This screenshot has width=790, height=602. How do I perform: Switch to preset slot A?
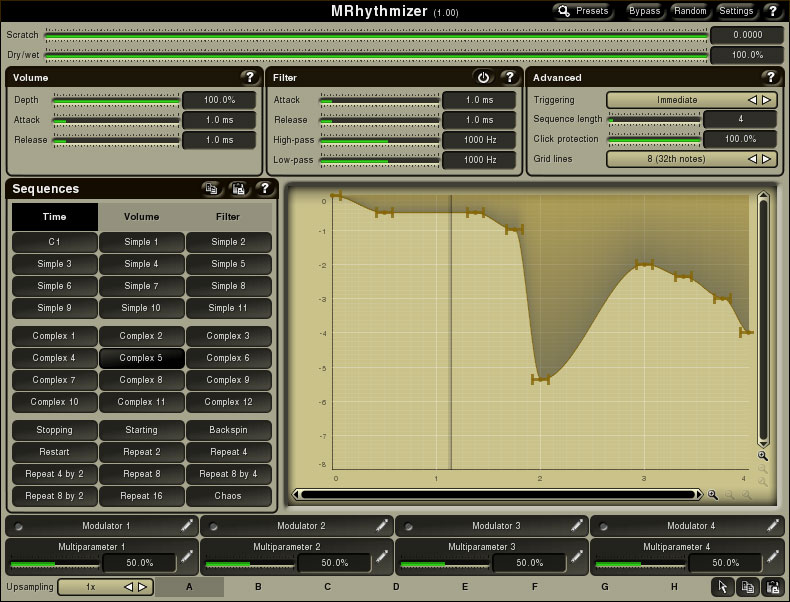(x=189, y=587)
